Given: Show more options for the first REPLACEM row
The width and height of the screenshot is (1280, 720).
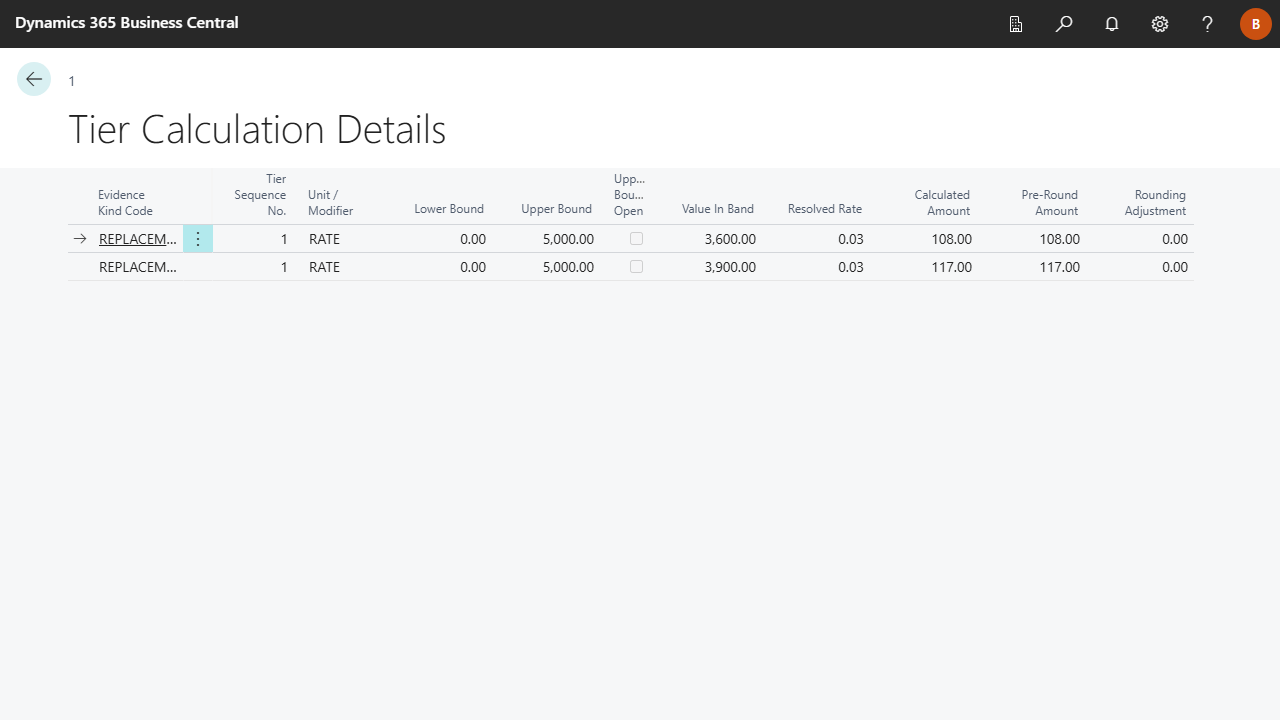Looking at the screenshot, I should pyautogui.click(x=198, y=239).
